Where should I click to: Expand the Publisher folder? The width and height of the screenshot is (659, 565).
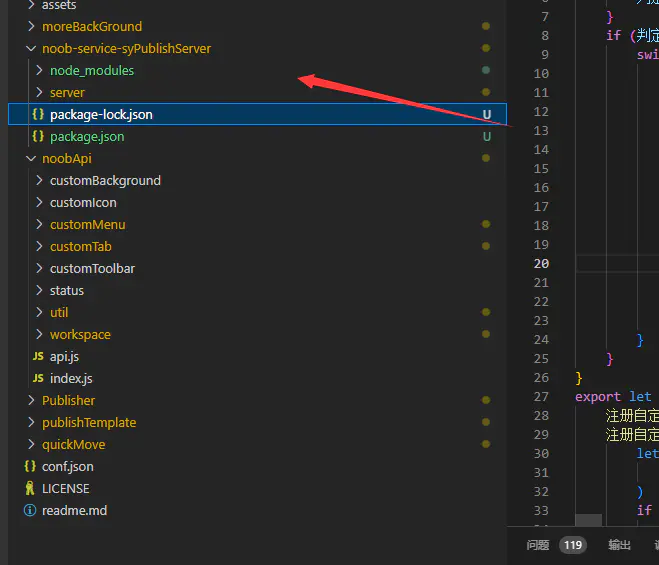(30, 401)
